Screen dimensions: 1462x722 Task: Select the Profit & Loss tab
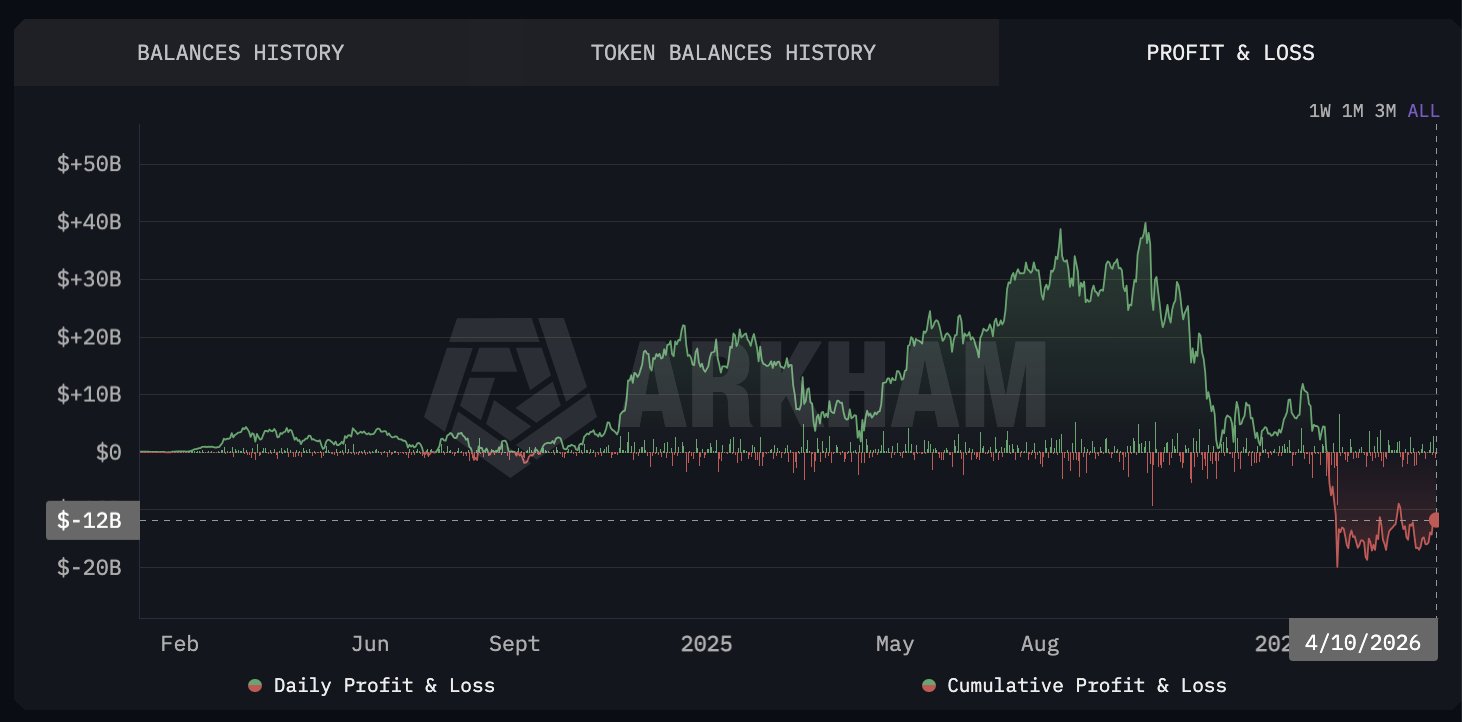pyautogui.click(x=1230, y=52)
